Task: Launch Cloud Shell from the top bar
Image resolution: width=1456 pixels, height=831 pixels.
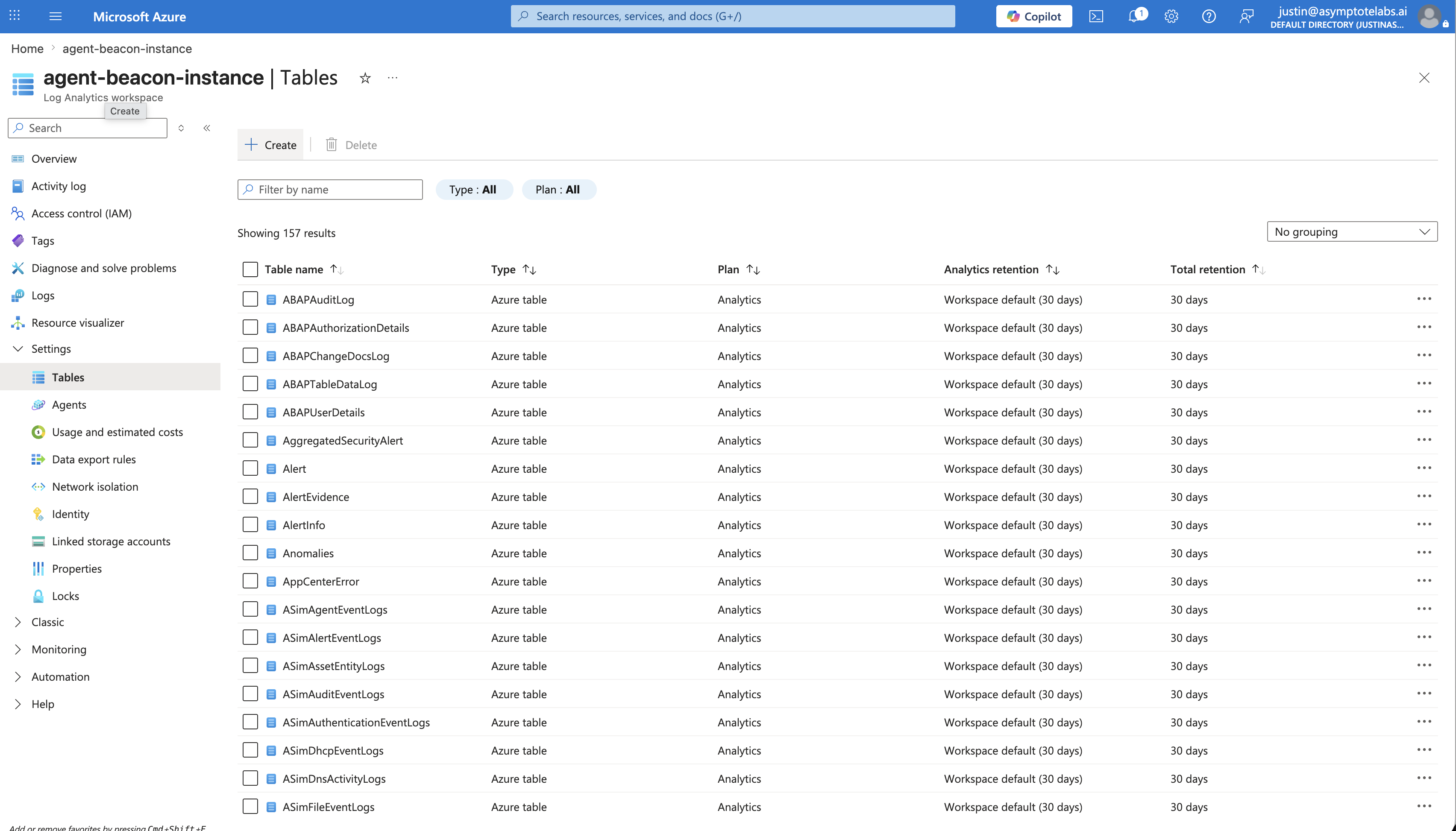Action: 1096,16
